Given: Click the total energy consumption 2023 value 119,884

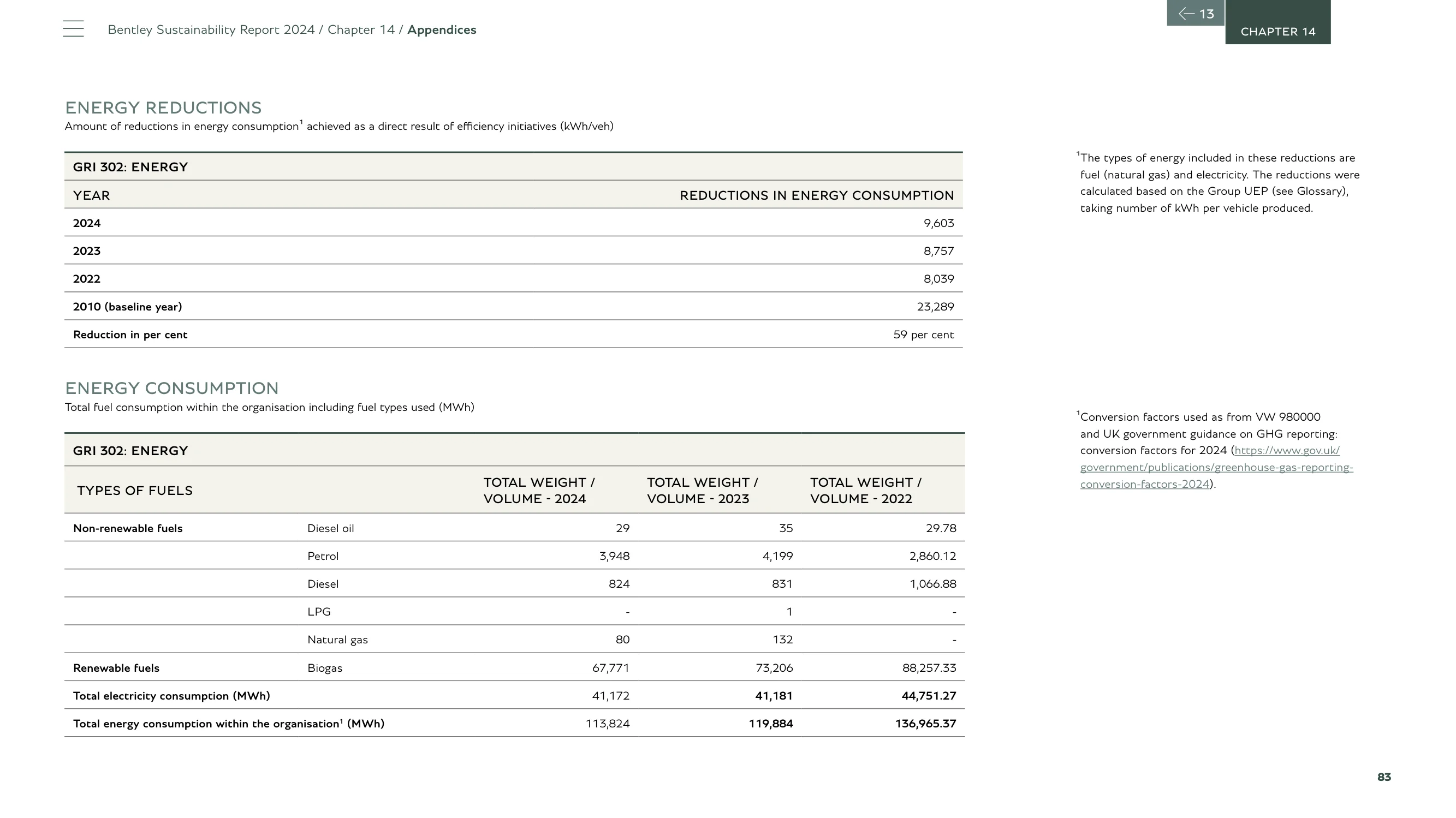Looking at the screenshot, I should (770, 724).
